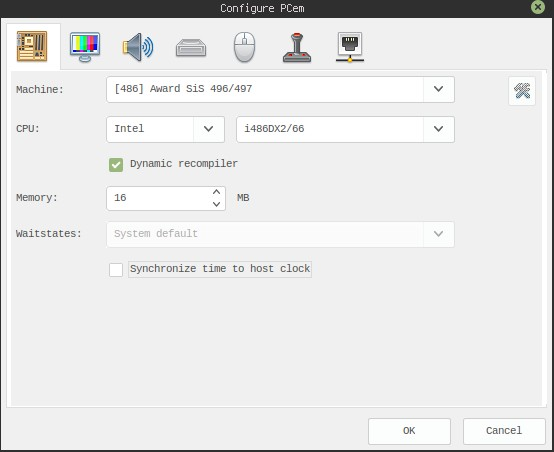This screenshot has width=554, height=452.
Task: Open the CPU model i486DX2/66 dropdown
Action: 438,129
